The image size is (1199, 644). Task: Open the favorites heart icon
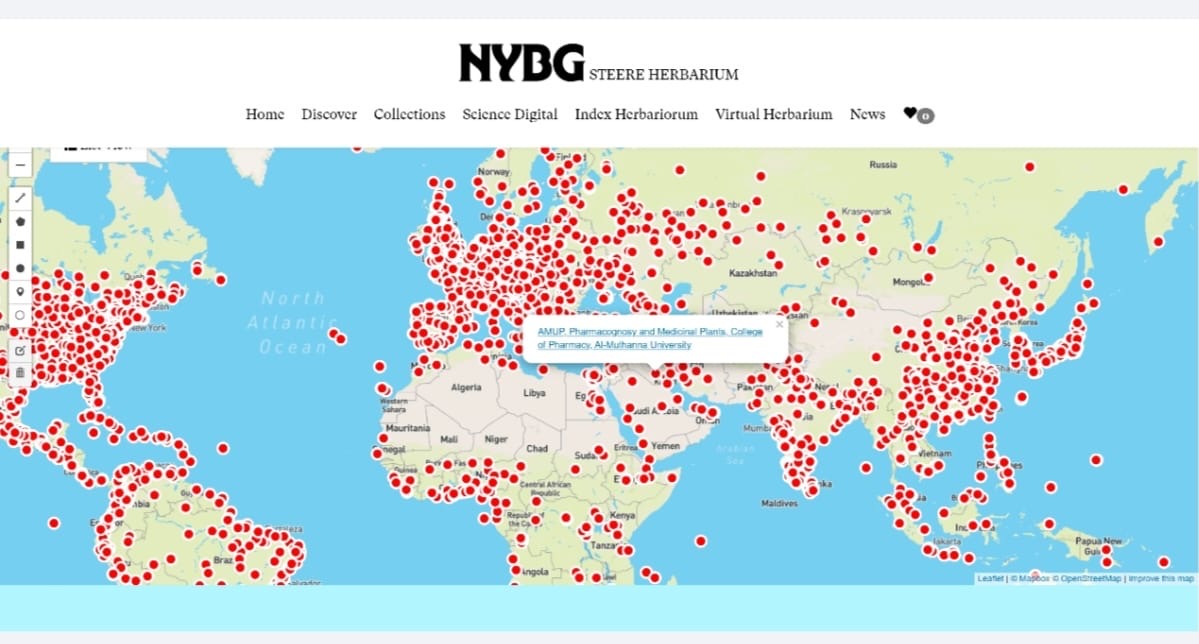(x=910, y=114)
